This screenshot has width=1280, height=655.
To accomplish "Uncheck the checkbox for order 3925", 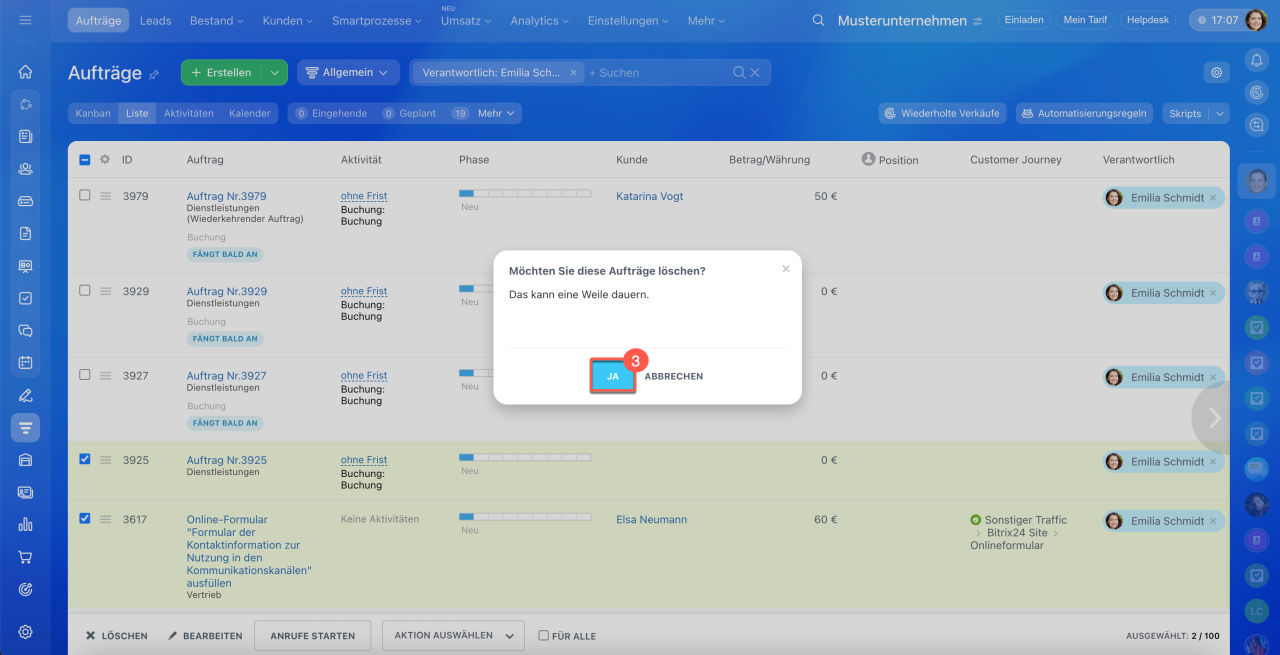I will (x=85, y=460).
